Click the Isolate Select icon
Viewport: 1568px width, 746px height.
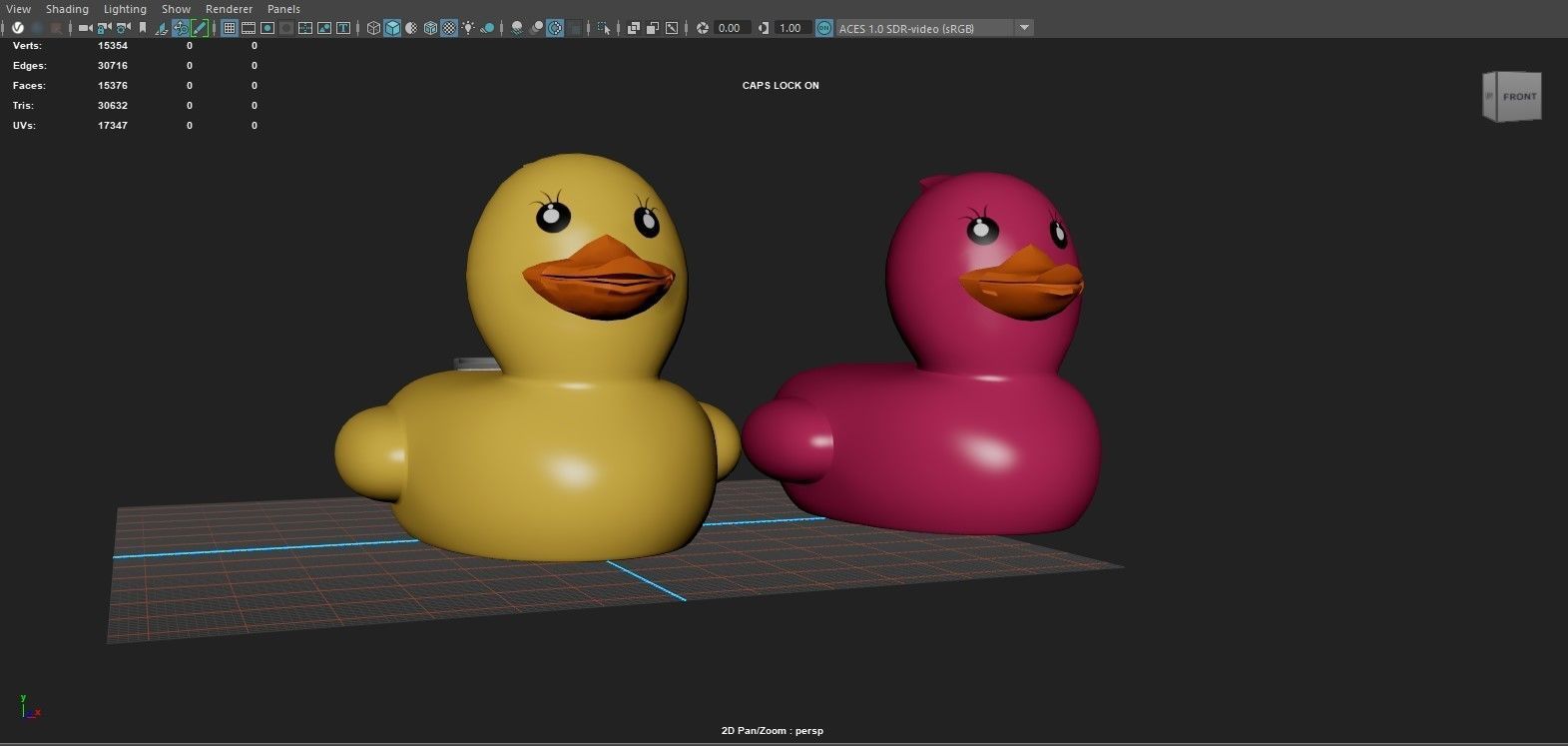coord(604,28)
